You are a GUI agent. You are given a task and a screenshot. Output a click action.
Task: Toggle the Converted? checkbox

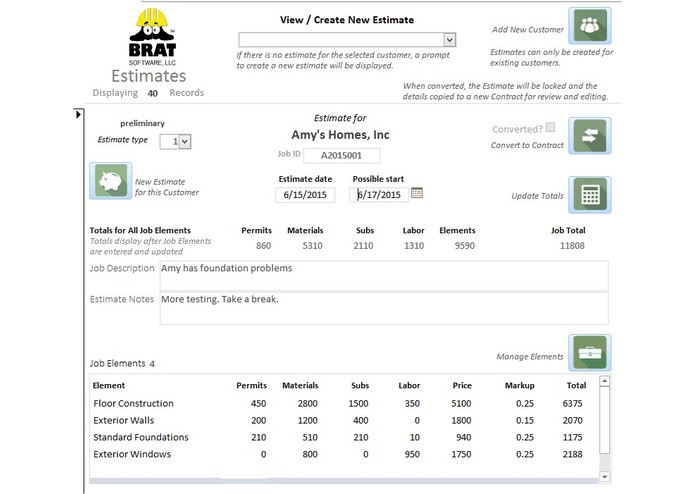(551, 128)
